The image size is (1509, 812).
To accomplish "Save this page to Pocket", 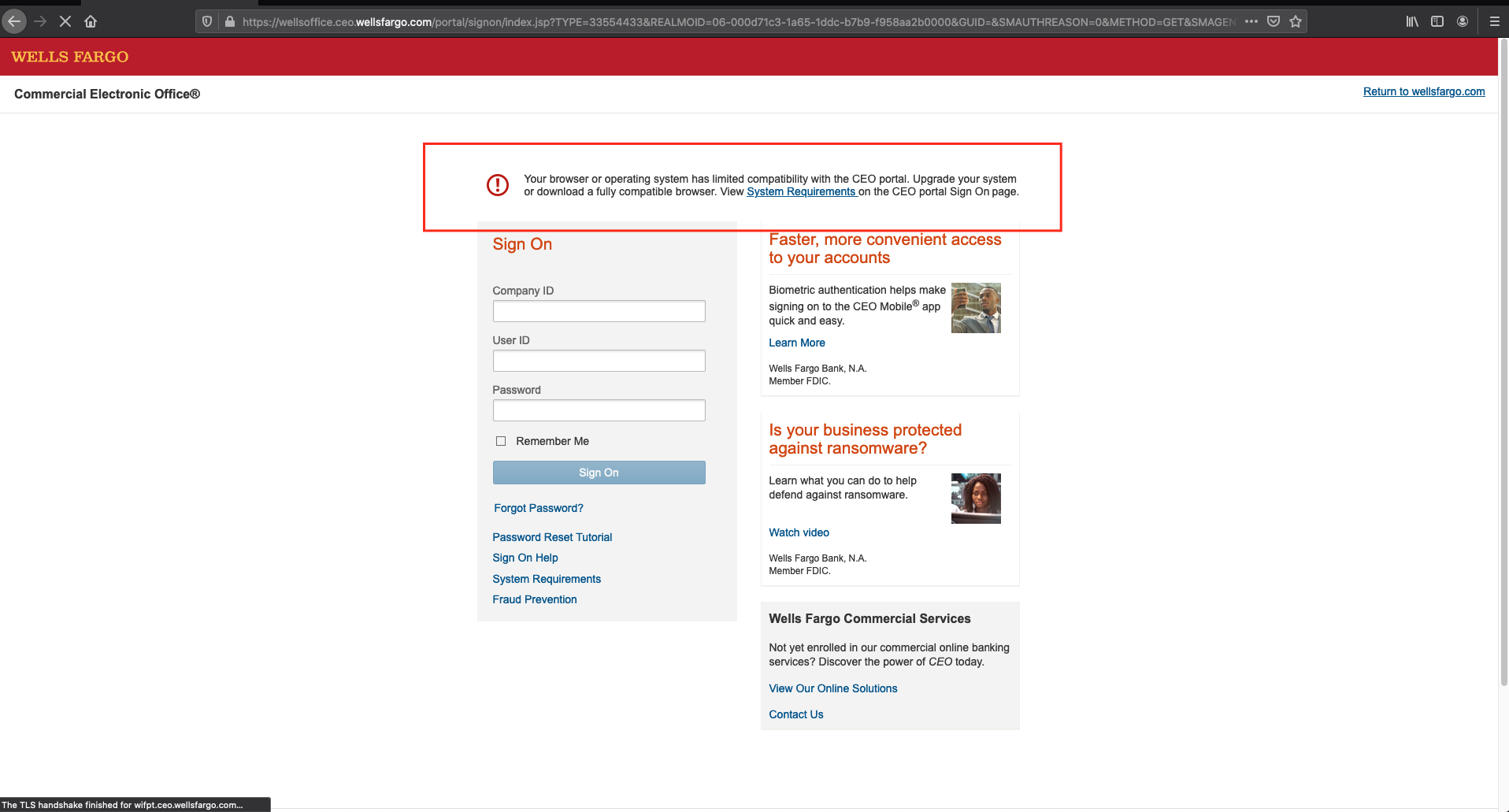I will point(1273,21).
